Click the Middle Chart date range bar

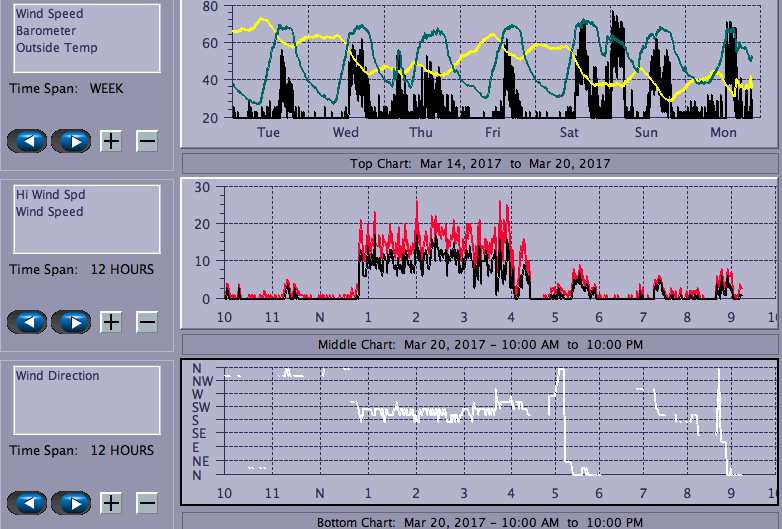tap(479, 344)
